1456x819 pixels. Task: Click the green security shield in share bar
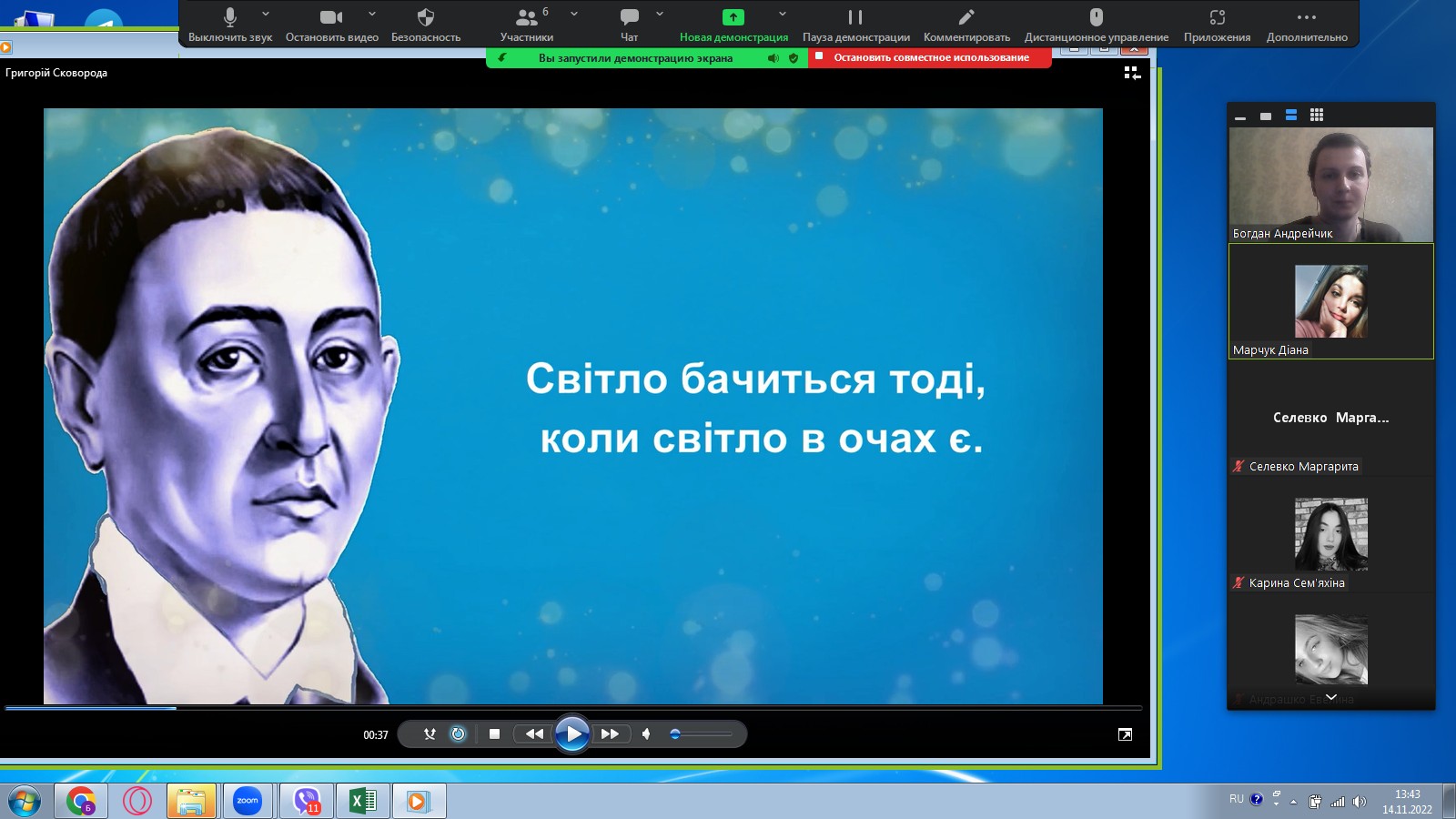click(x=794, y=58)
